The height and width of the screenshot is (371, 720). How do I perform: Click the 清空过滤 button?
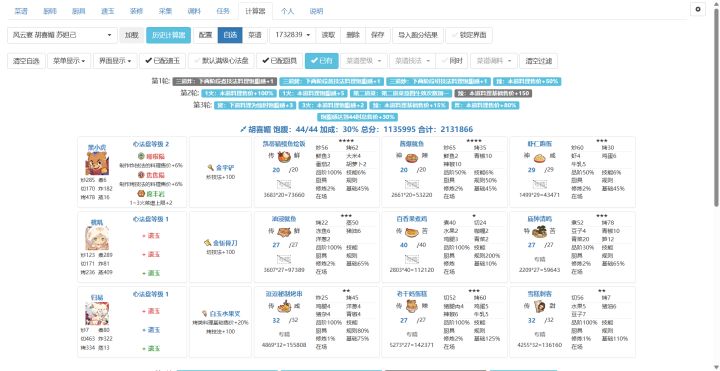click(539, 61)
